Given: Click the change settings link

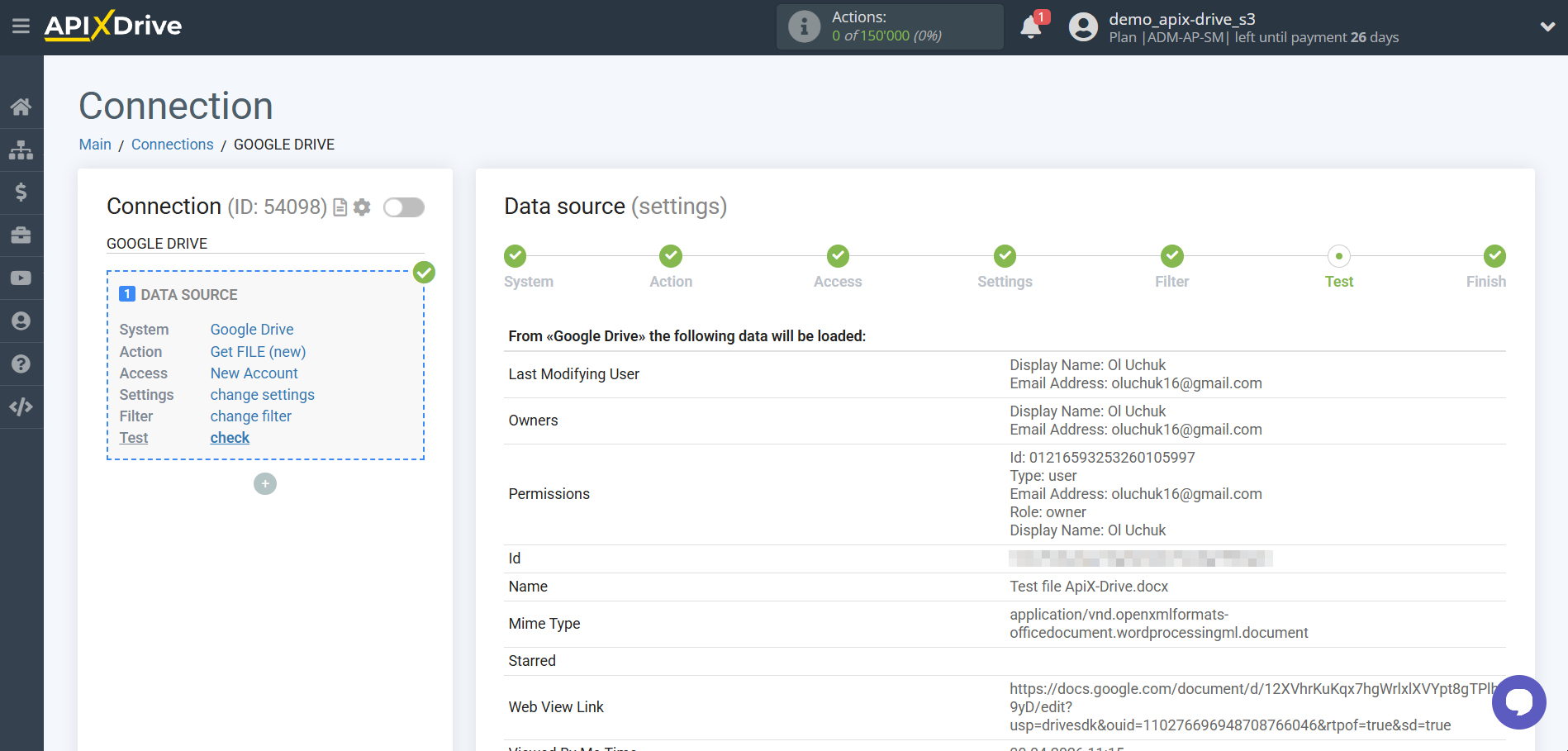Looking at the screenshot, I should (x=262, y=395).
